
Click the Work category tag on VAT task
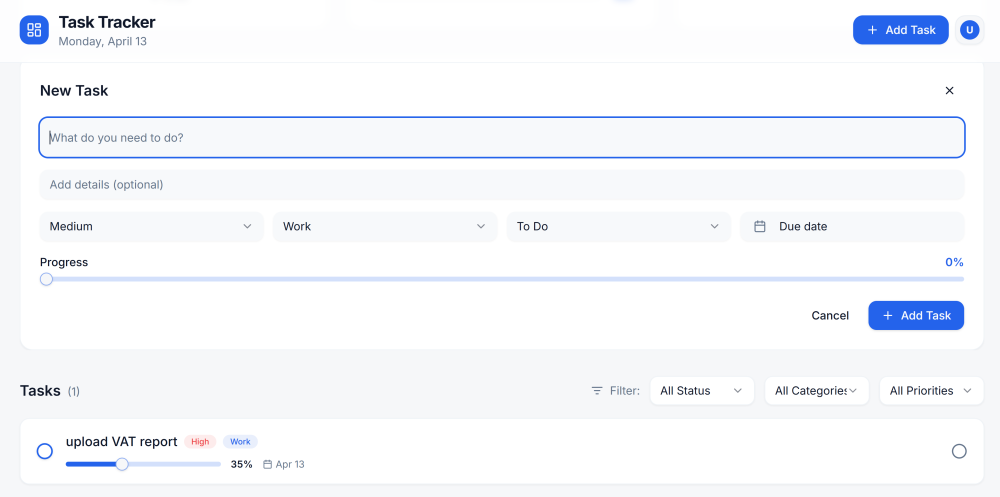pyautogui.click(x=240, y=441)
